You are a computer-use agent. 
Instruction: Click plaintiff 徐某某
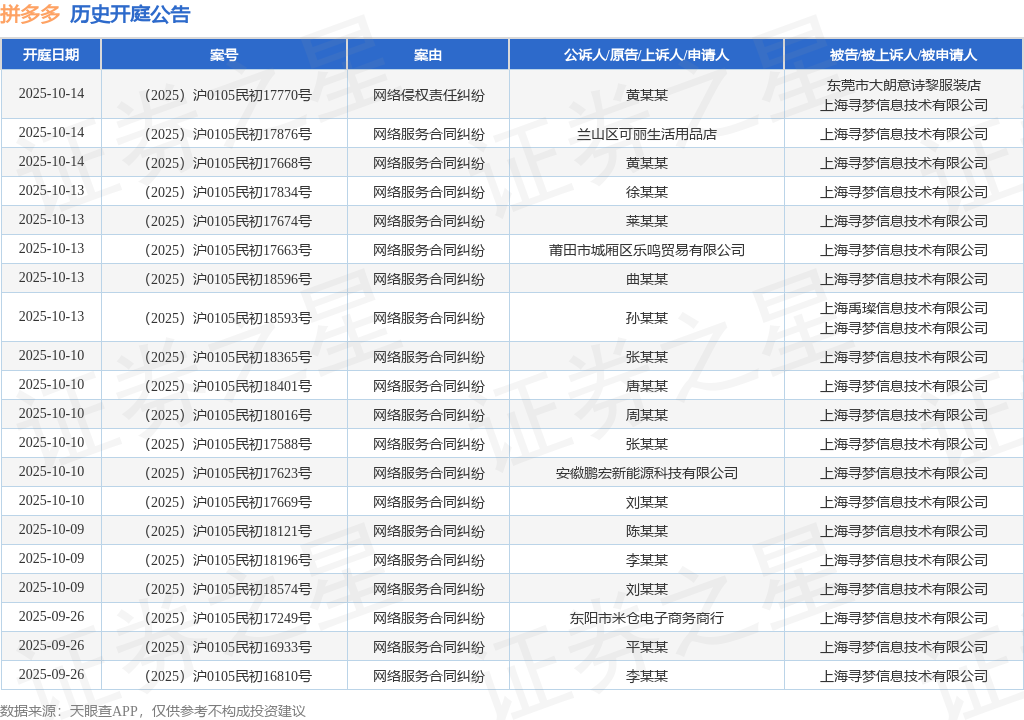(x=647, y=192)
